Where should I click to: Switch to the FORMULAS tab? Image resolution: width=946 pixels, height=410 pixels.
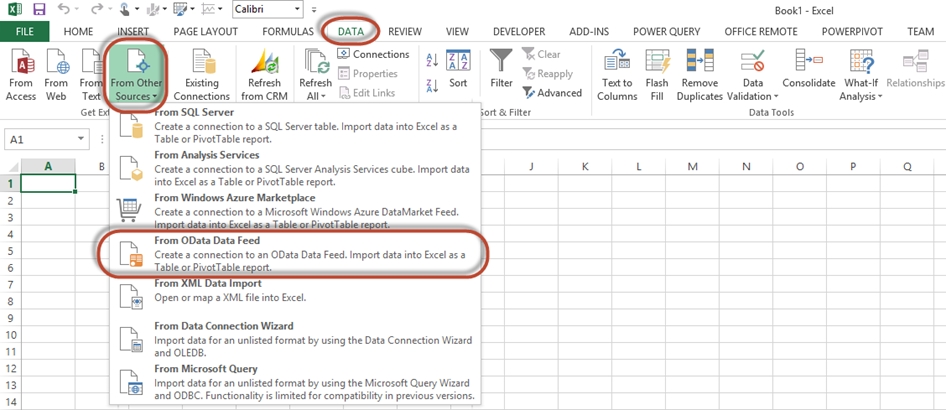[288, 31]
